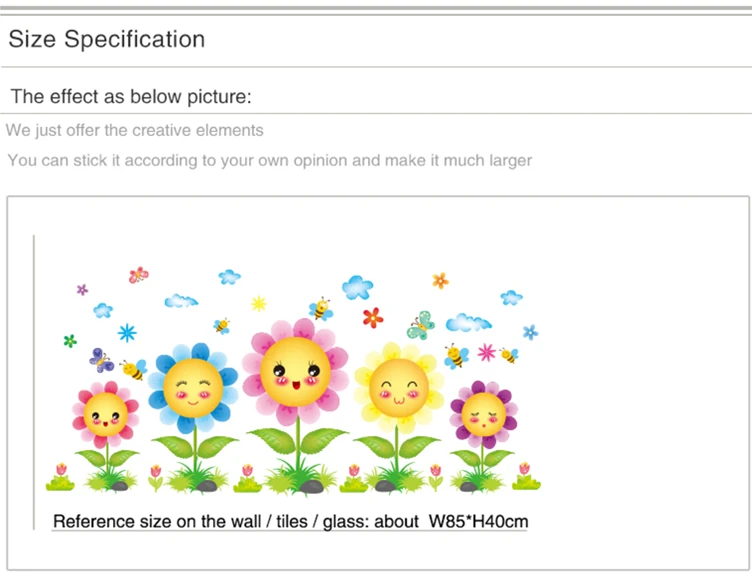Click the reference size W85*H40cm caption

(x=290, y=521)
